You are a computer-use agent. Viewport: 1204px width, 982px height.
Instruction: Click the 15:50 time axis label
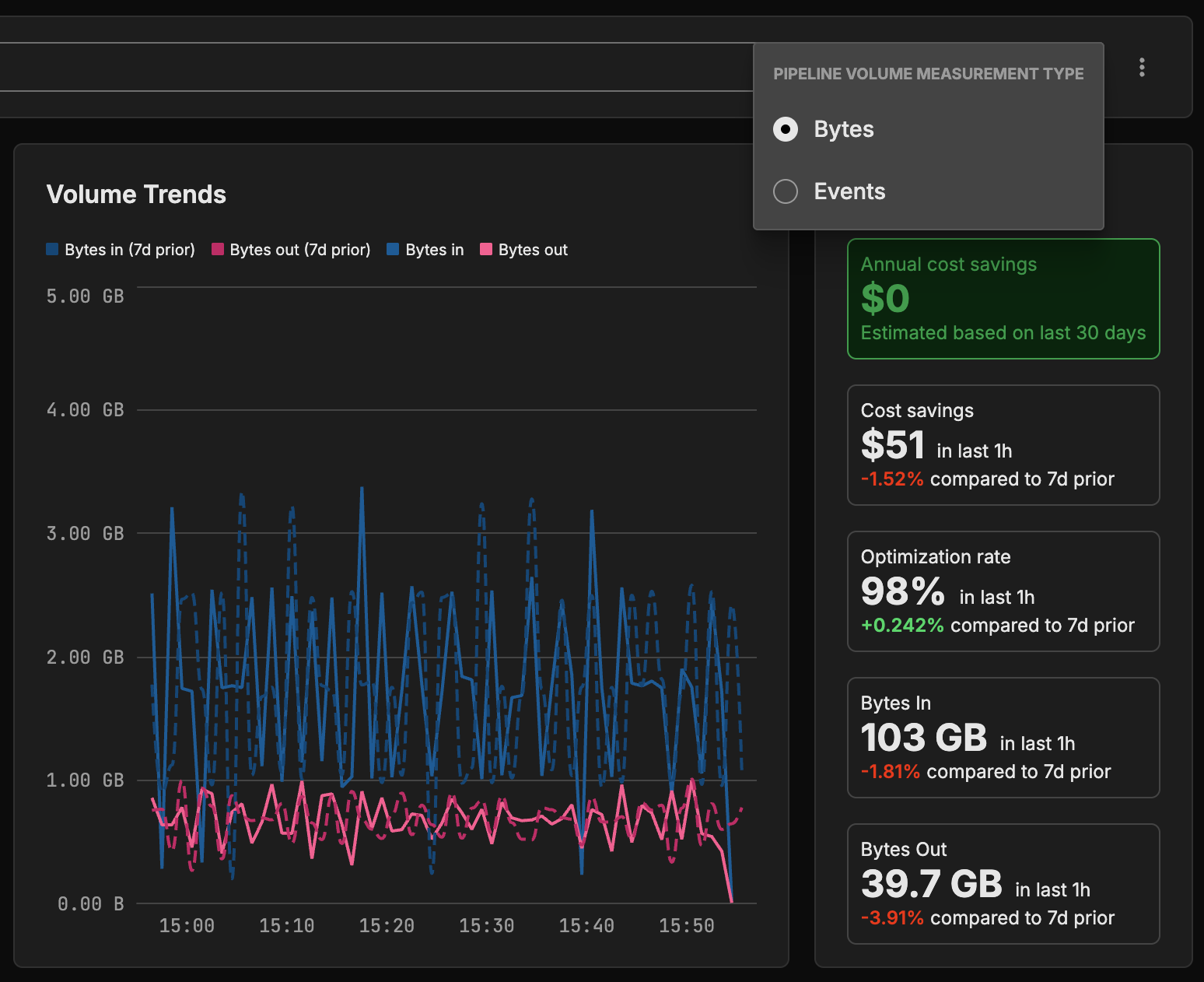tap(686, 926)
